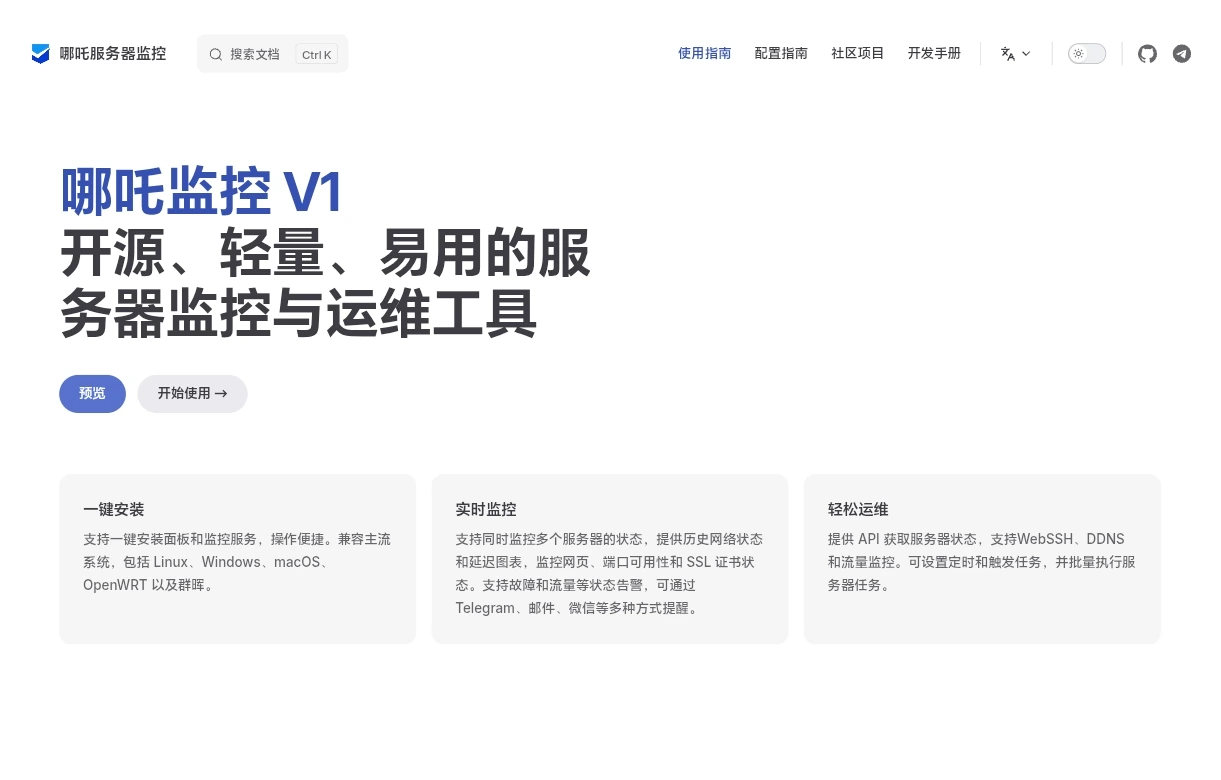Open the Telegram community channel
This screenshot has height=780, width=1221.
point(1182,54)
